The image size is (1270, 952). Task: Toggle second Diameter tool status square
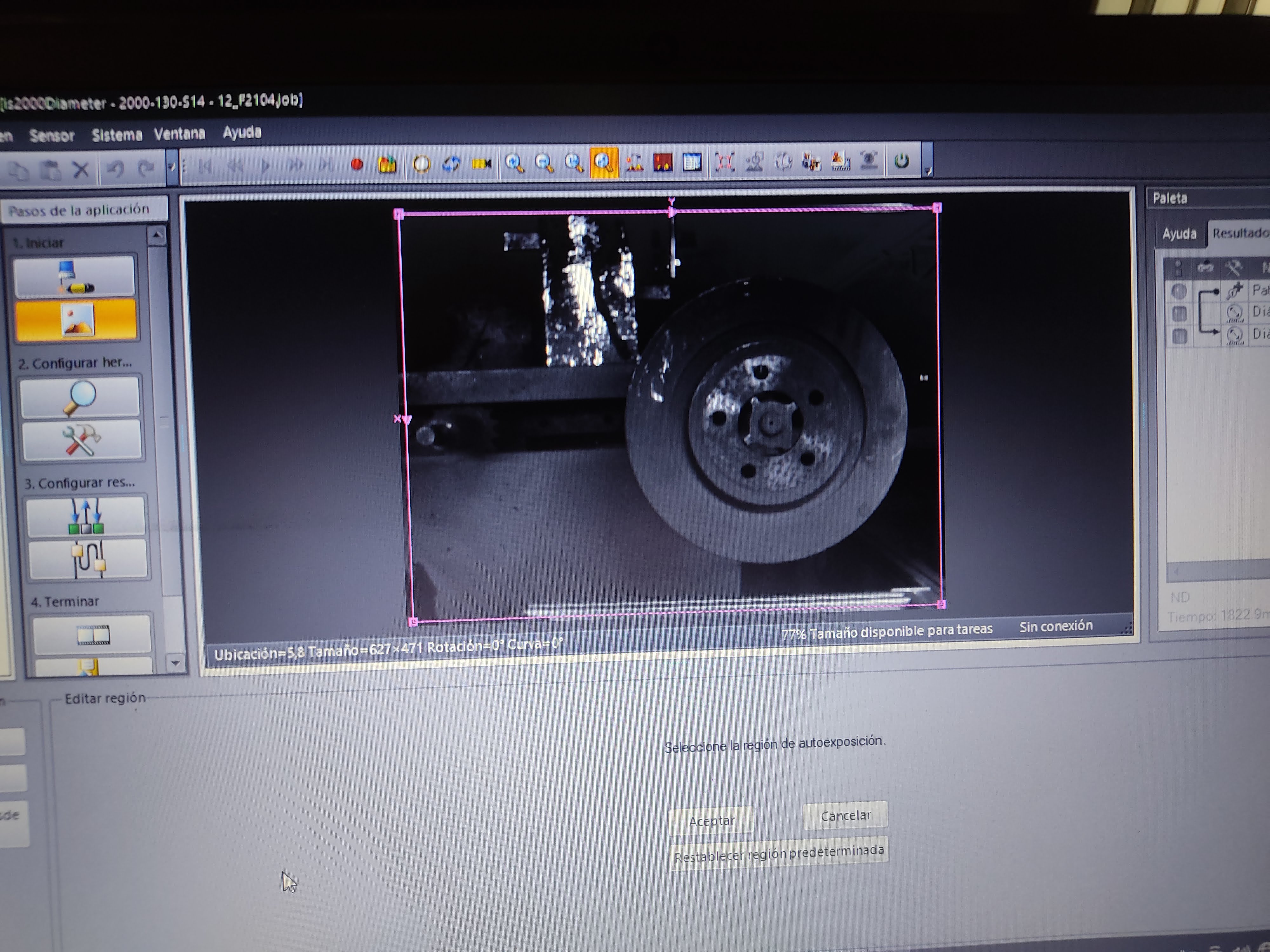(x=1180, y=335)
